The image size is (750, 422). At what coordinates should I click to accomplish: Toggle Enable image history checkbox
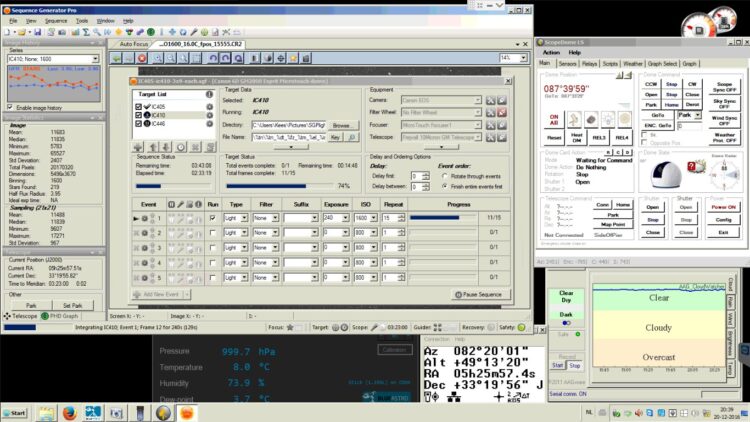10,107
